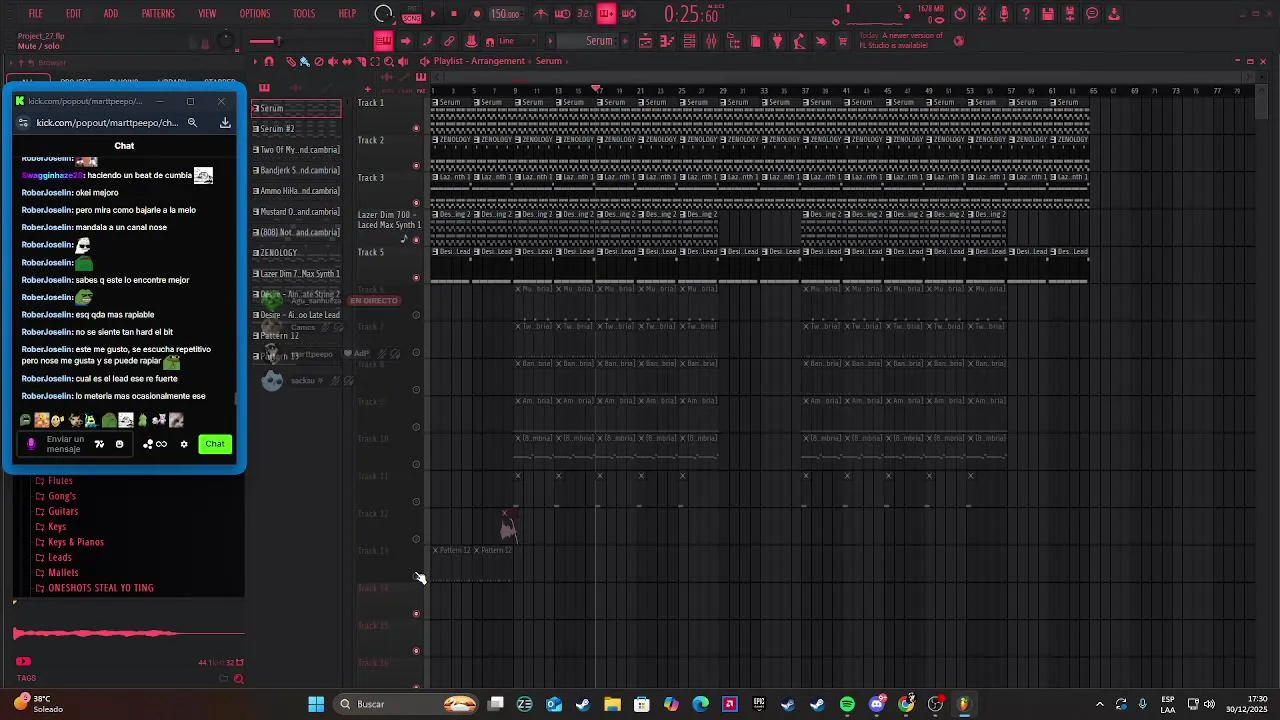This screenshot has height=720, width=1280.
Task: Mute Track 3 using its dot
Action: tap(416, 203)
